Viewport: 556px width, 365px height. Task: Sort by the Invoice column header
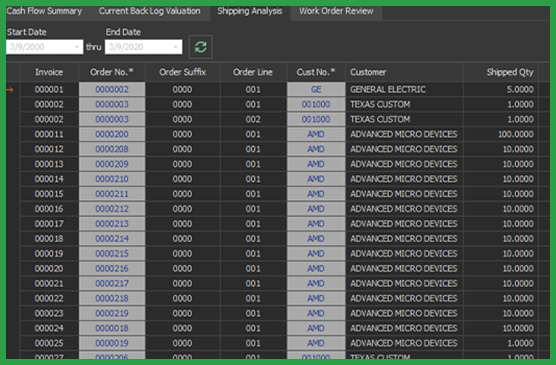(x=49, y=72)
